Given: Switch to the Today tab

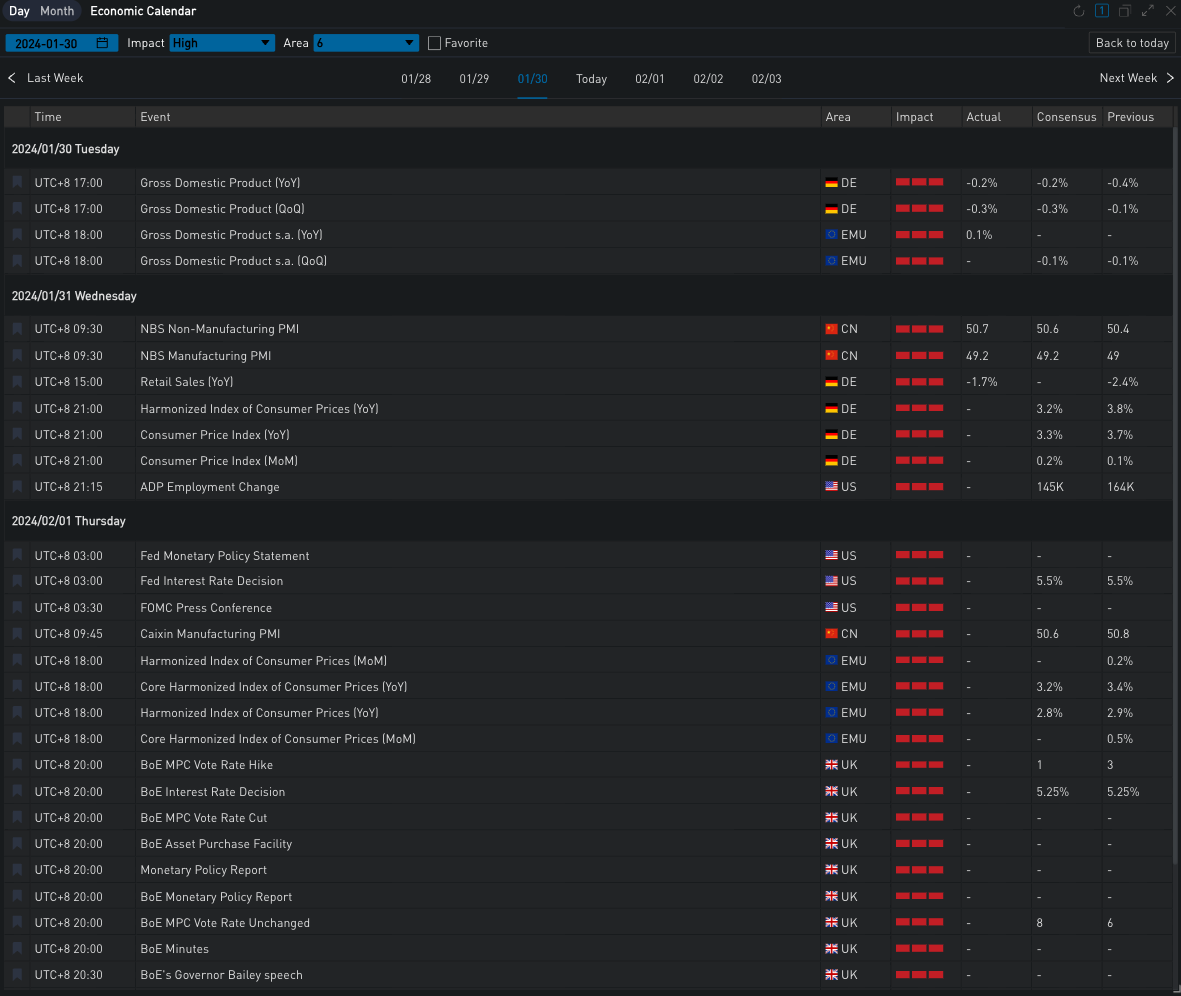Looking at the screenshot, I should coord(591,79).
